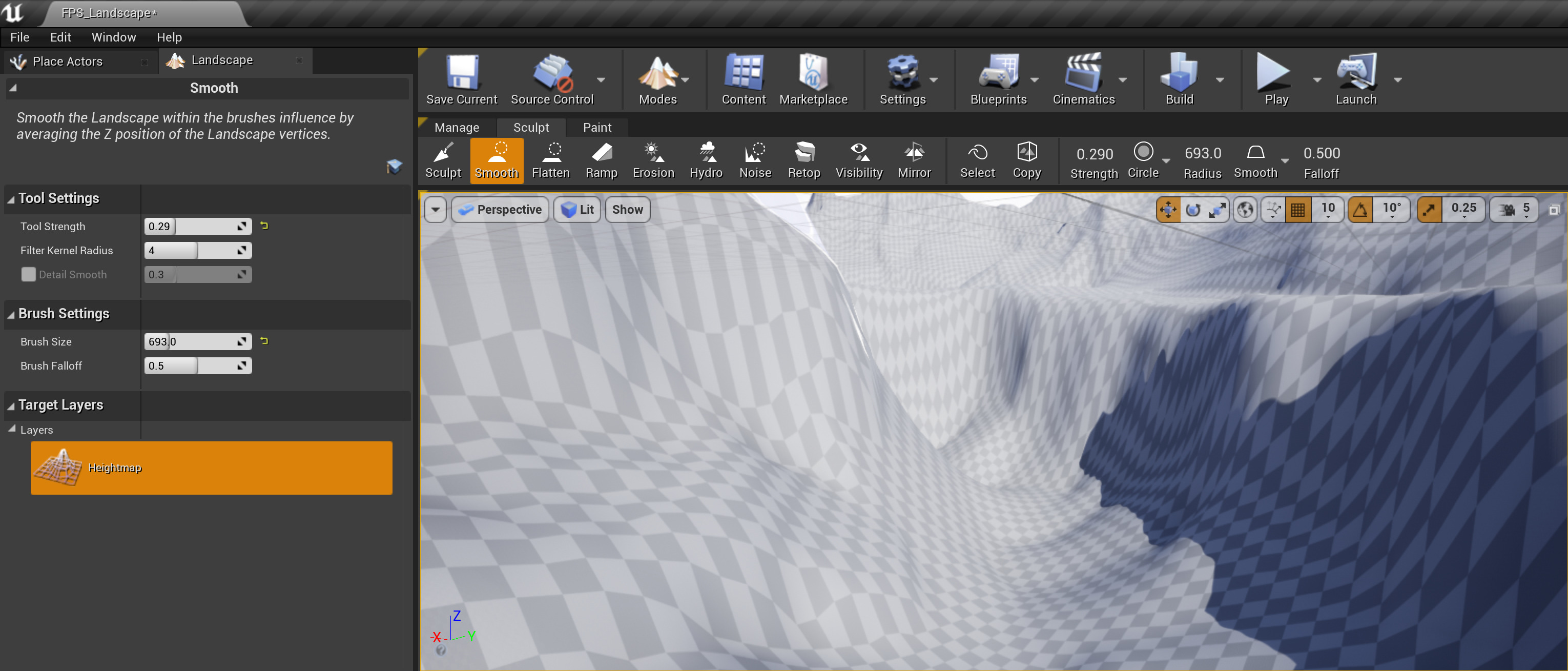Open the Circle brush type dropdown
1568x671 pixels.
(x=1166, y=160)
